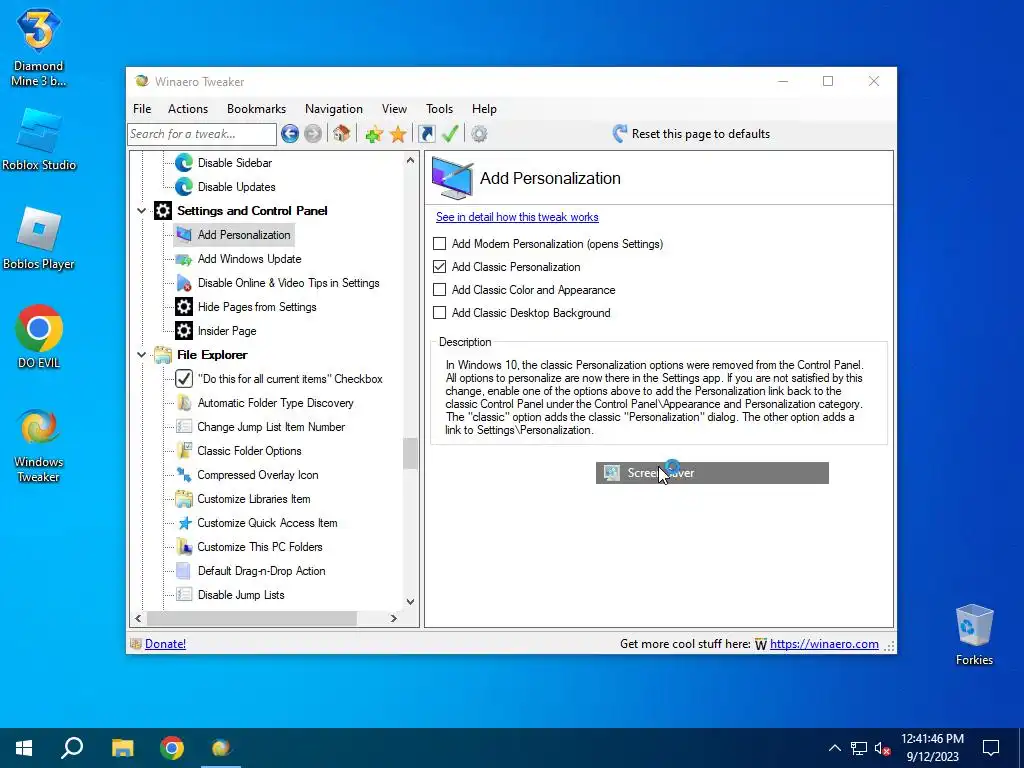Viewport: 1024px width, 768px height.
Task: Open the Bookmarks menu
Action: pyautogui.click(x=256, y=109)
